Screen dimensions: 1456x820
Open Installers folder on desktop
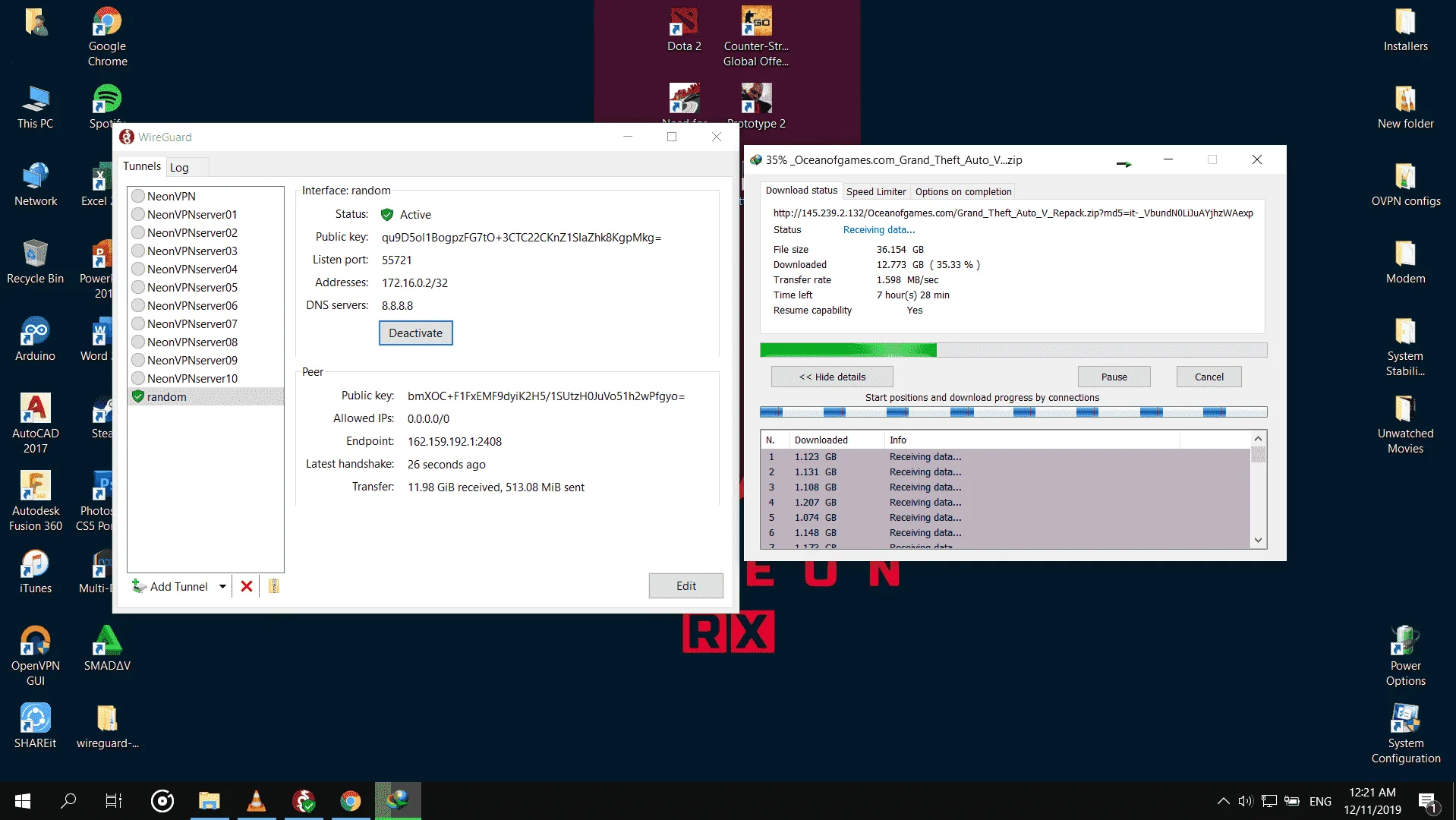1405,30
